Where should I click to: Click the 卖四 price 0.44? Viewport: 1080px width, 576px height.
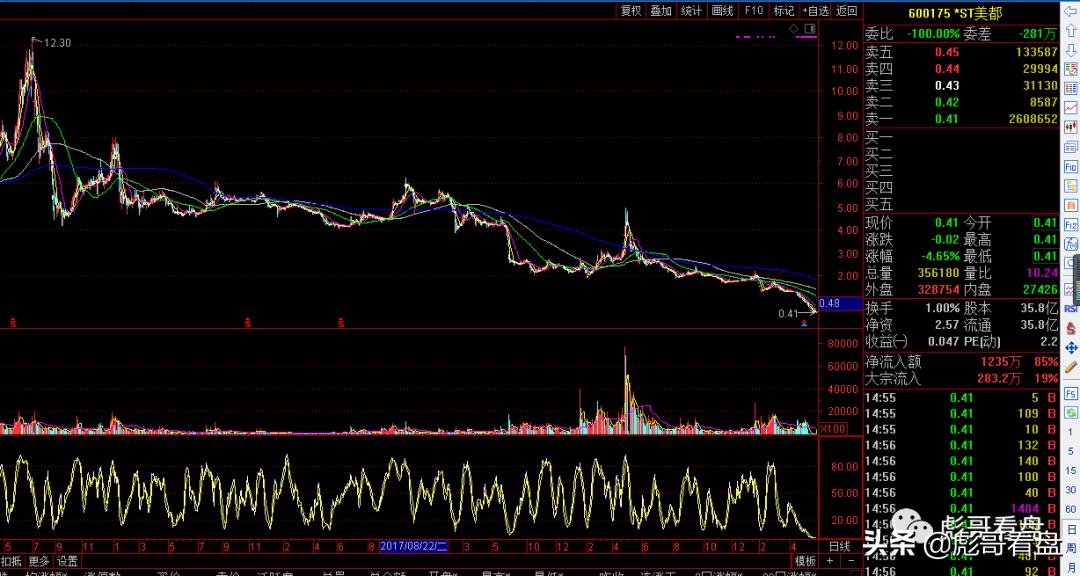947,68
